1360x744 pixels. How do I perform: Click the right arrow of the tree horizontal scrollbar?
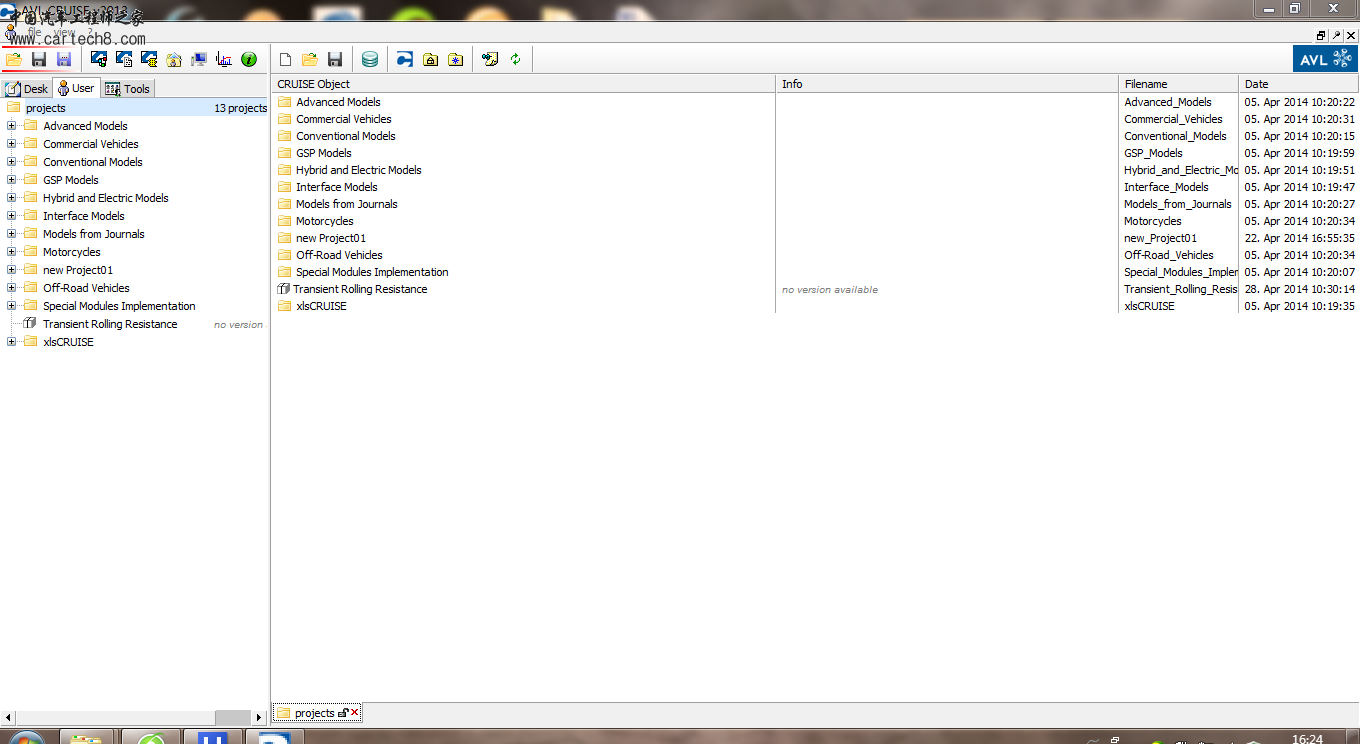pos(260,718)
